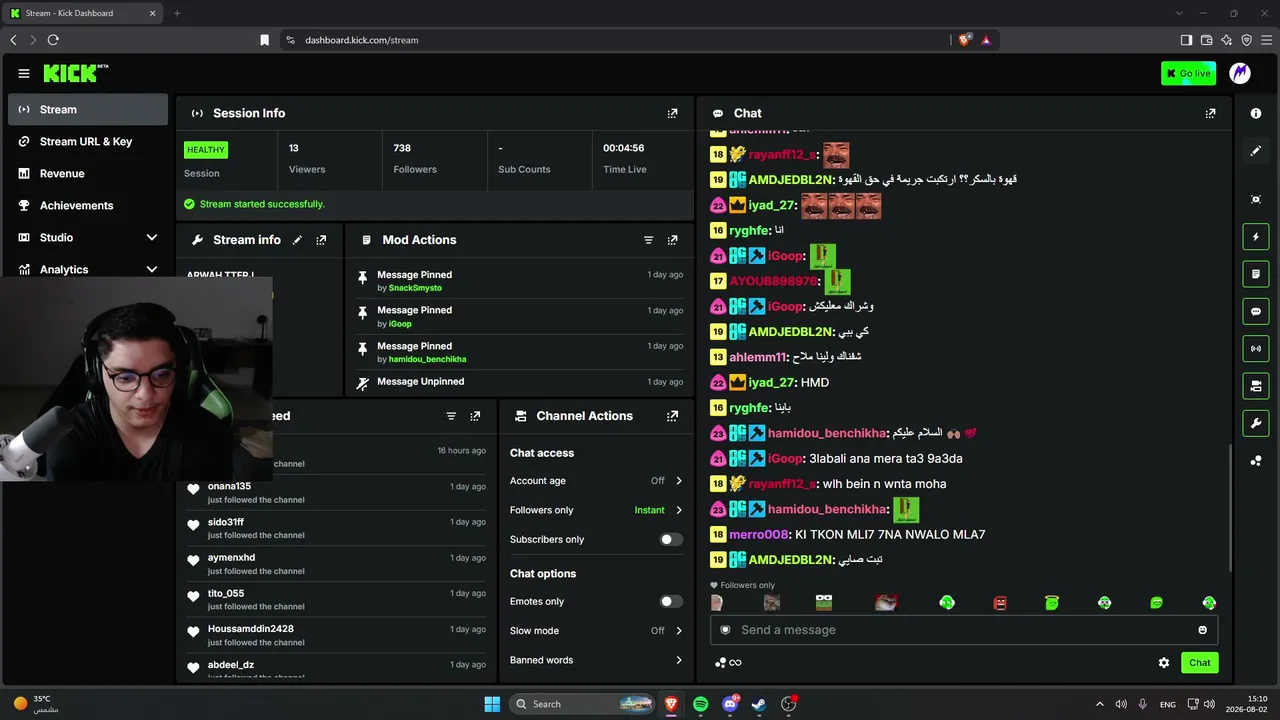This screenshot has width=1280, height=720.
Task: Click username merro008 in chat
Action: click(x=759, y=535)
